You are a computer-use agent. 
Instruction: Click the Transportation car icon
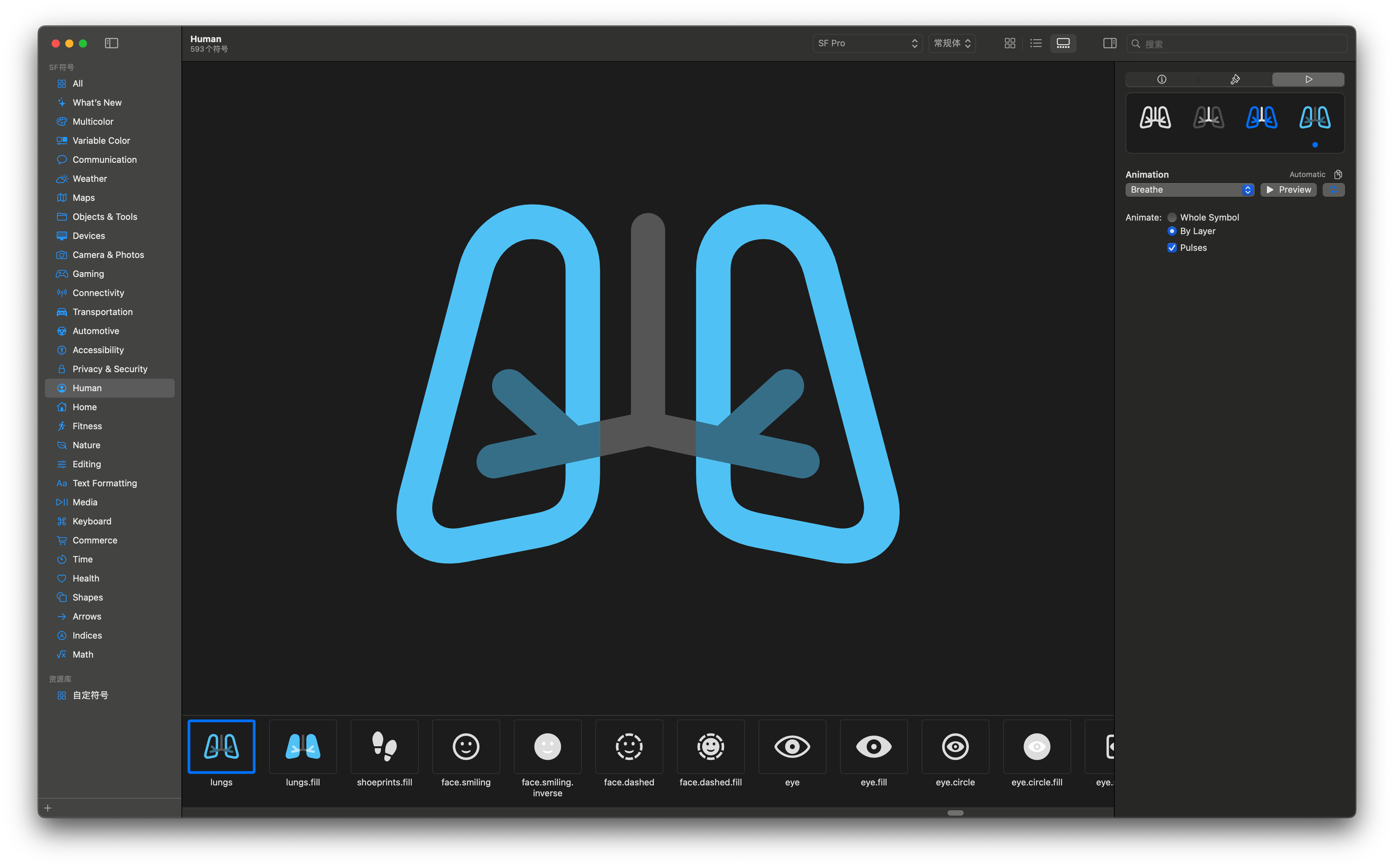coord(62,312)
